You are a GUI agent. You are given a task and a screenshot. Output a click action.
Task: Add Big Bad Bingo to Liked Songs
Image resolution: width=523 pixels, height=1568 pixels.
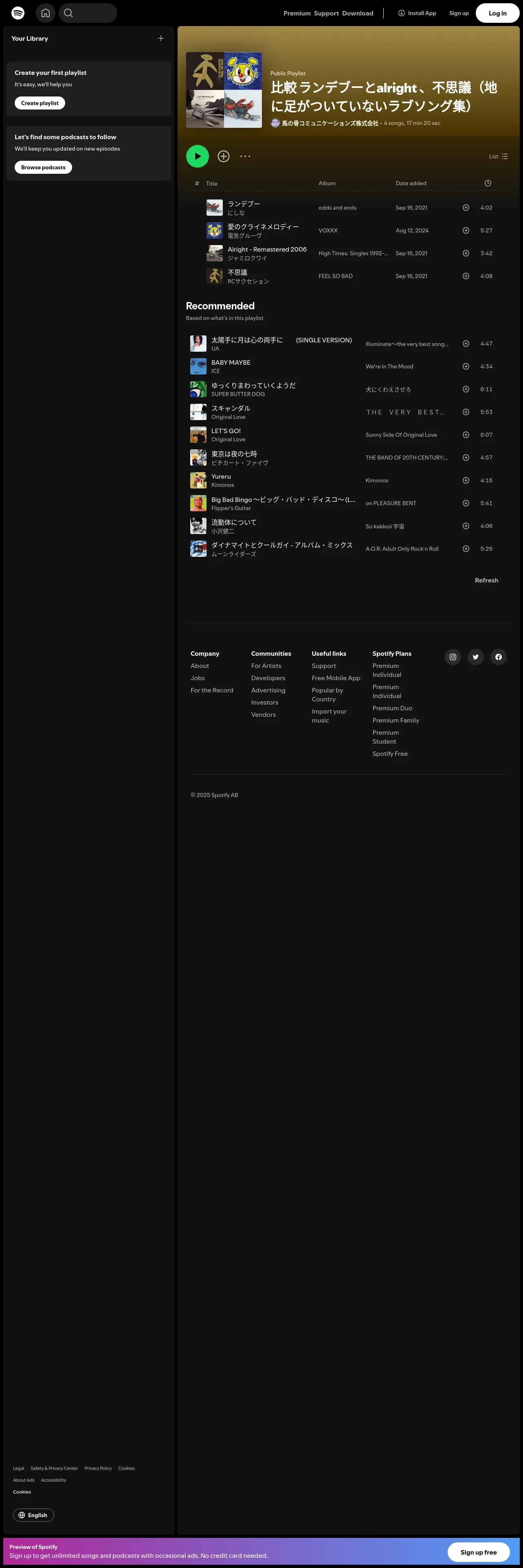click(466, 503)
